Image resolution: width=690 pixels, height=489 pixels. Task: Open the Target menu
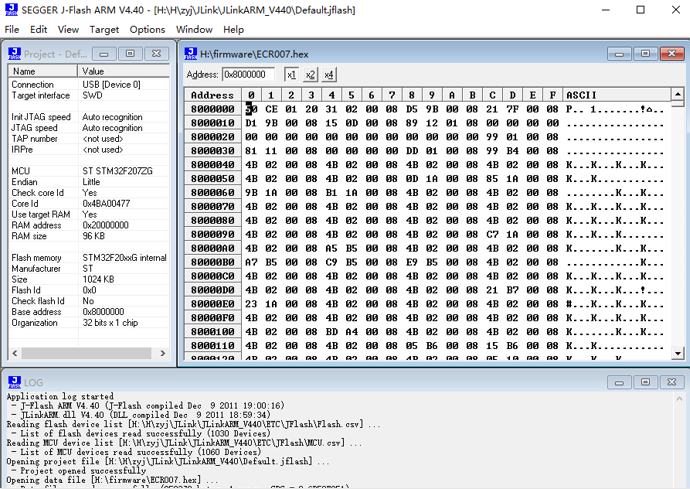(104, 29)
